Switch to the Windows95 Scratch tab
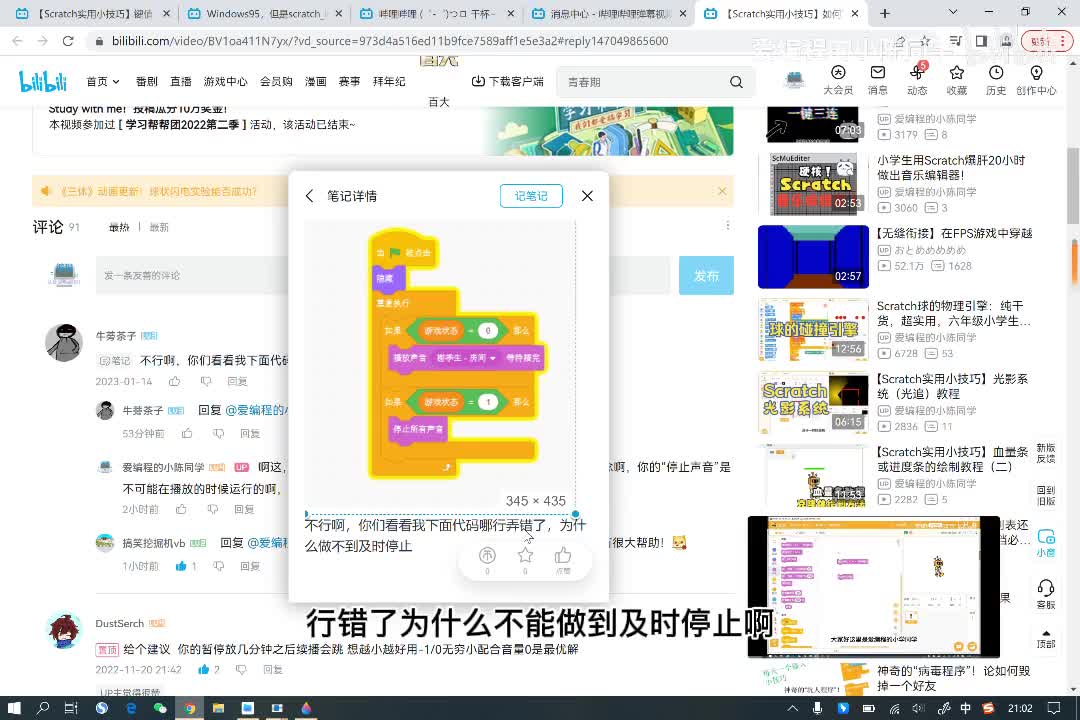The width and height of the screenshot is (1080, 720). [264, 13]
